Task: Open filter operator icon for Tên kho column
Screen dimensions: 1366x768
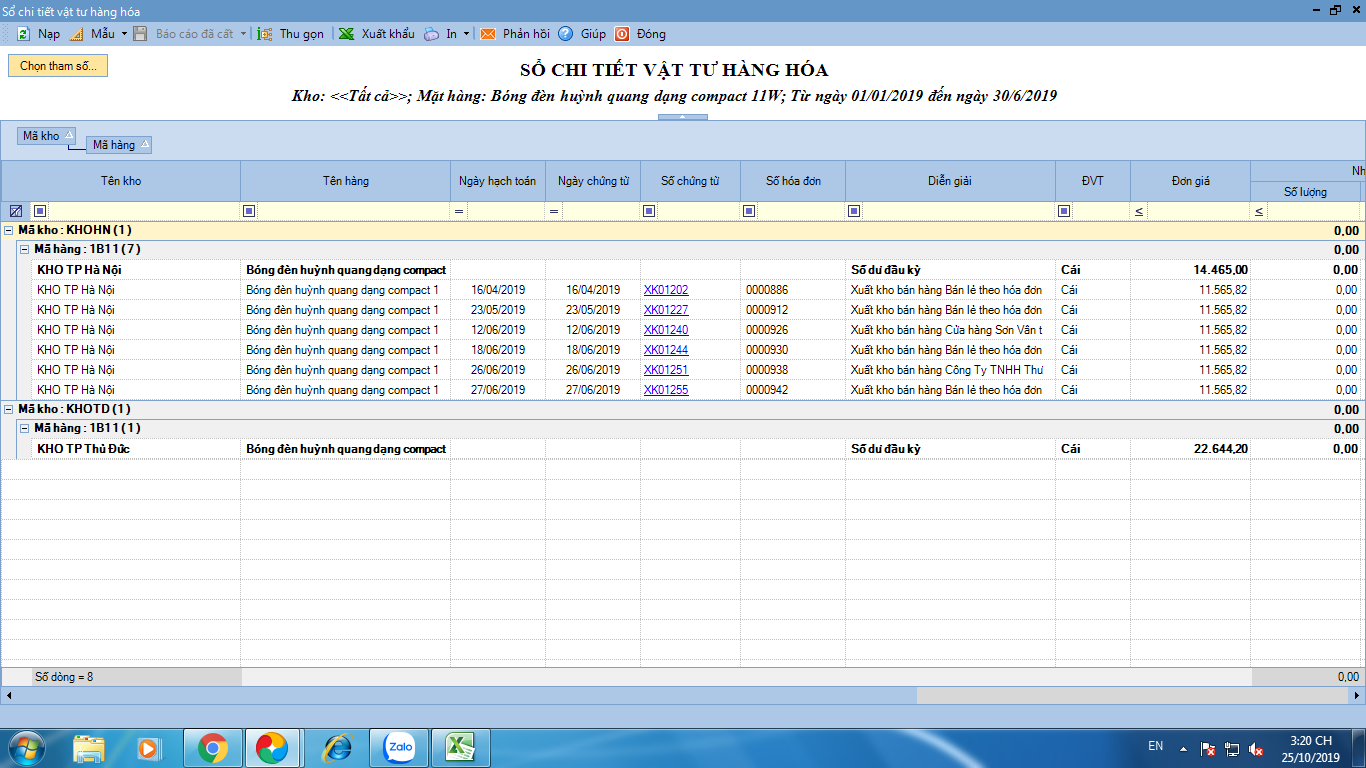Action: 40,211
